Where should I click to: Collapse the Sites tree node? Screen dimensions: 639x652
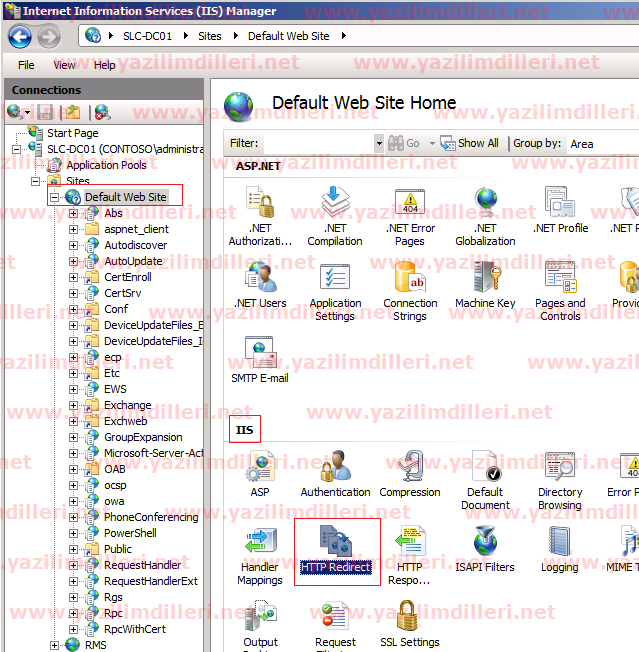[36, 181]
